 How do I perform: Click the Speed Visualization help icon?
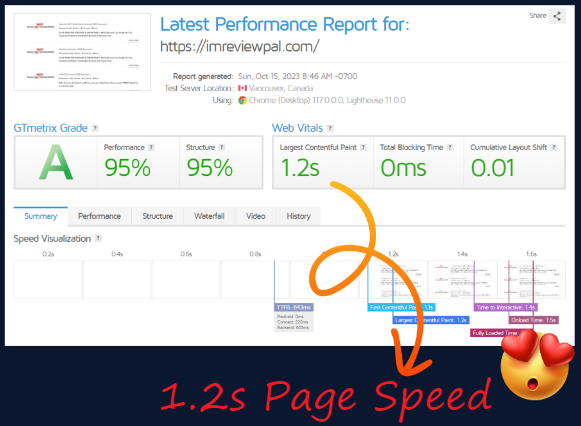[x=98, y=238]
